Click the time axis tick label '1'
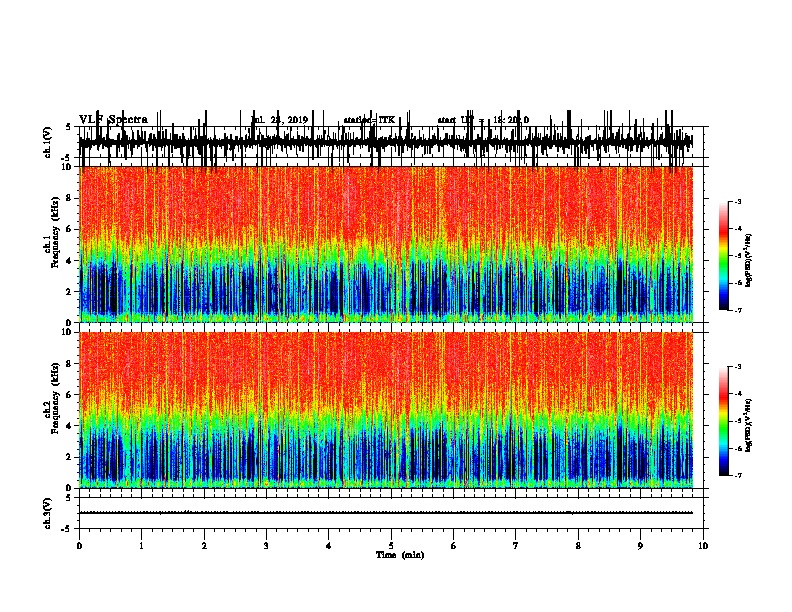Image resolution: width=792 pixels, height=612 pixels. pos(141,546)
